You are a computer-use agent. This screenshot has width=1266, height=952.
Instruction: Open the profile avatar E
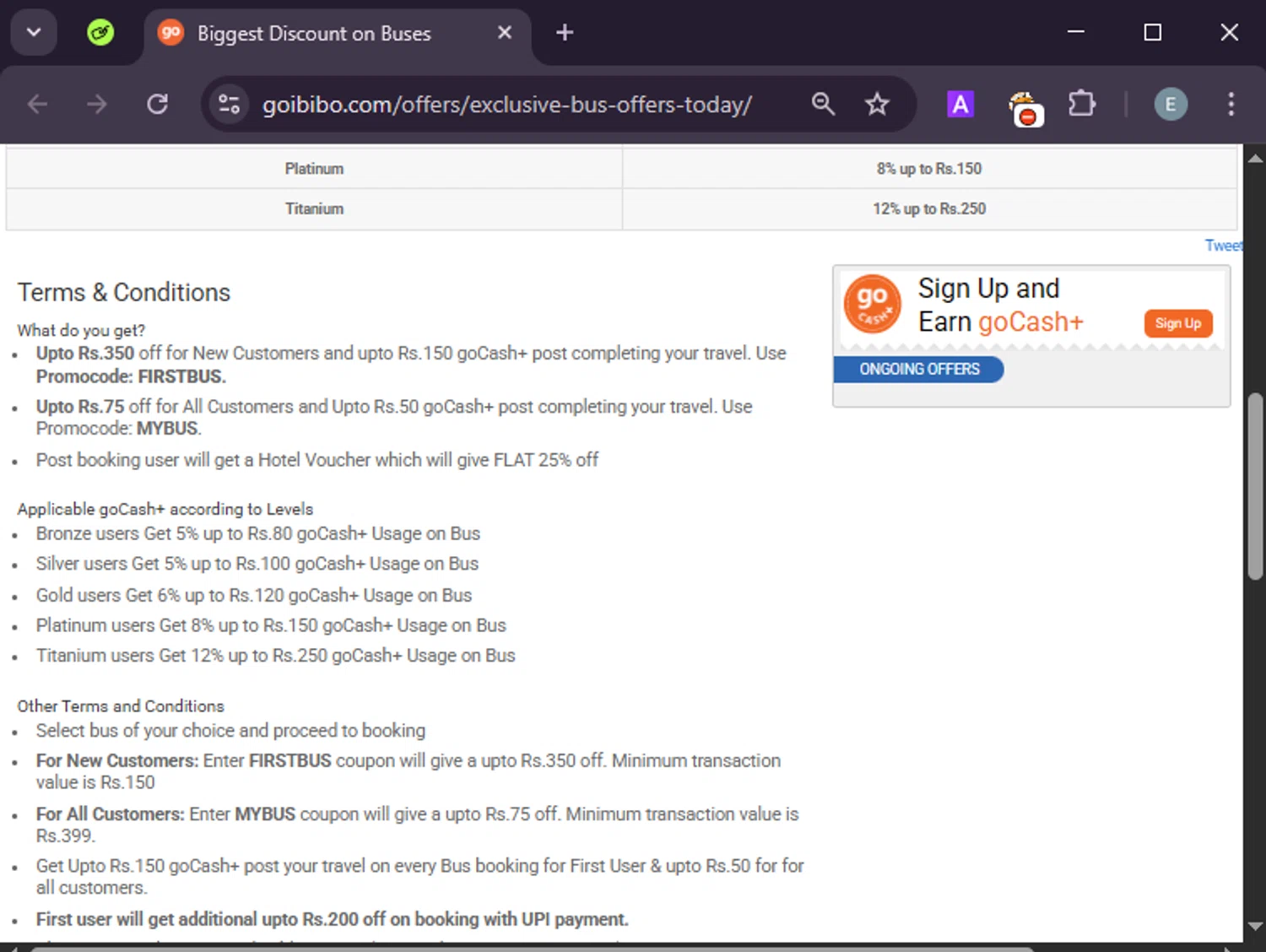coord(1171,105)
